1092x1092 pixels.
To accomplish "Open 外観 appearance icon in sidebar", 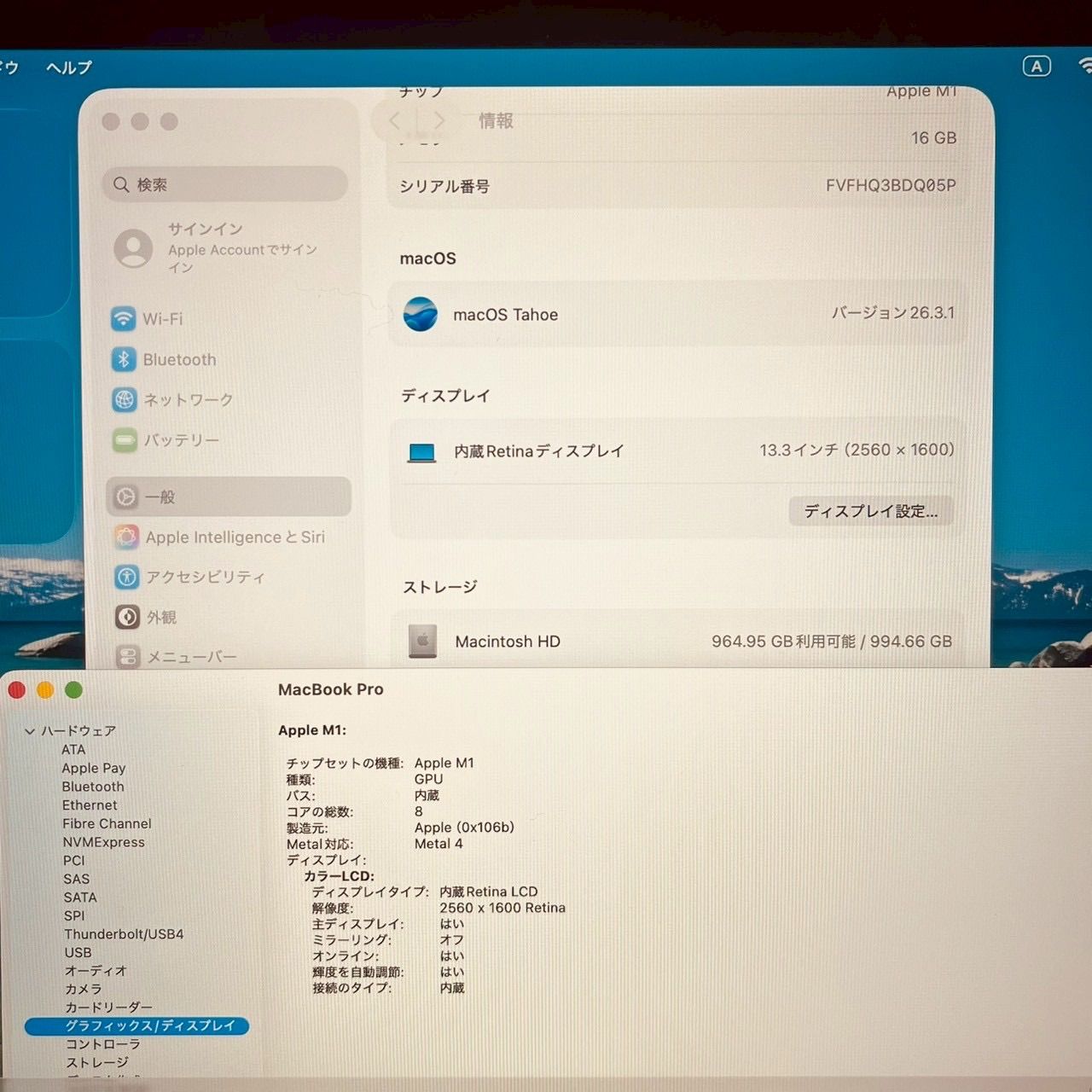I will [127, 617].
